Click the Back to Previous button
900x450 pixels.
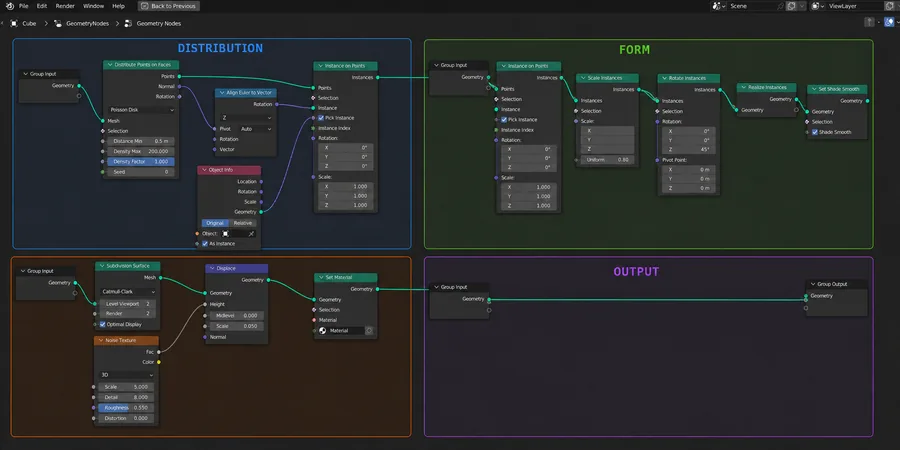pyautogui.click(x=169, y=6)
